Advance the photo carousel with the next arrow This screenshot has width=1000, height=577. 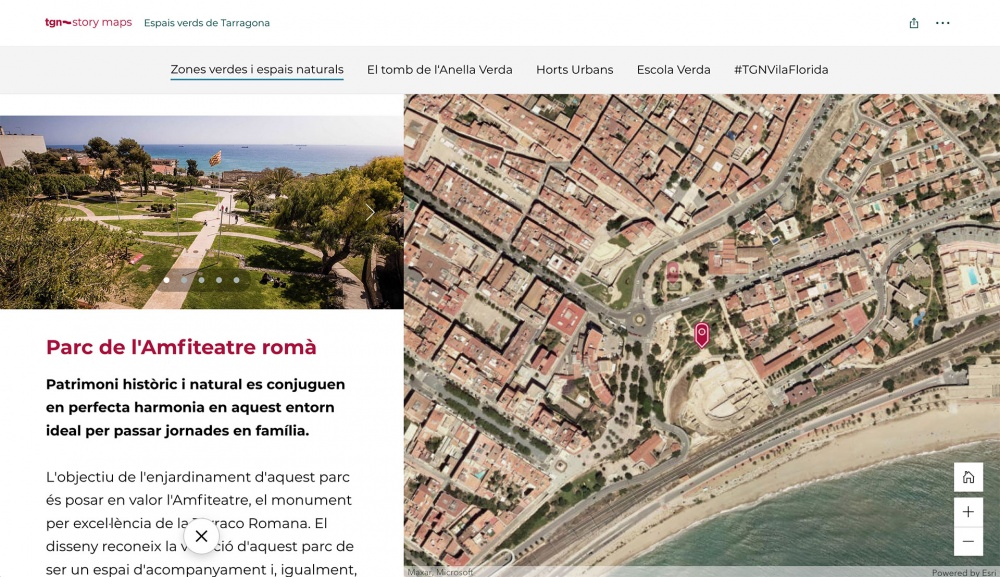pyautogui.click(x=370, y=212)
